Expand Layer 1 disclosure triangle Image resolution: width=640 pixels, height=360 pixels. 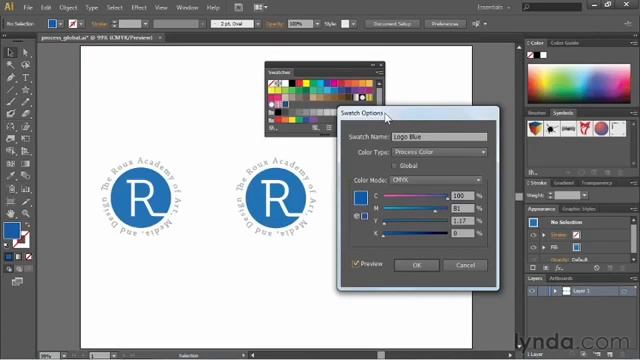[555, 291]
